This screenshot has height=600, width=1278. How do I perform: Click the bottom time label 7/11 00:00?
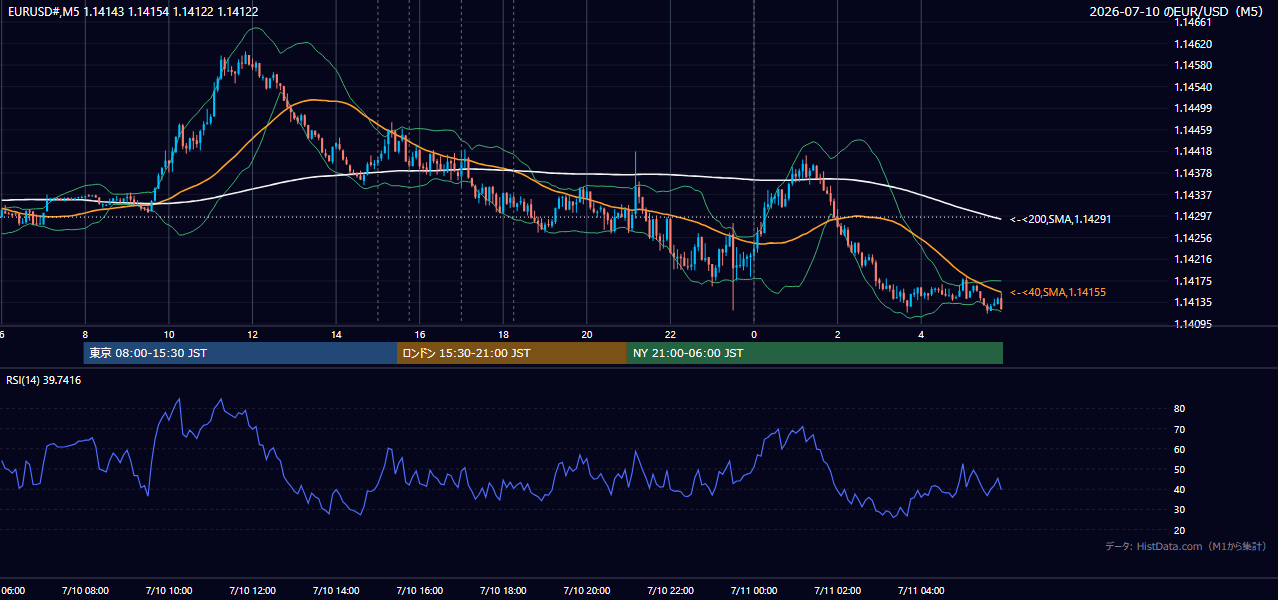pyautogui.click(x=753, y=590)
